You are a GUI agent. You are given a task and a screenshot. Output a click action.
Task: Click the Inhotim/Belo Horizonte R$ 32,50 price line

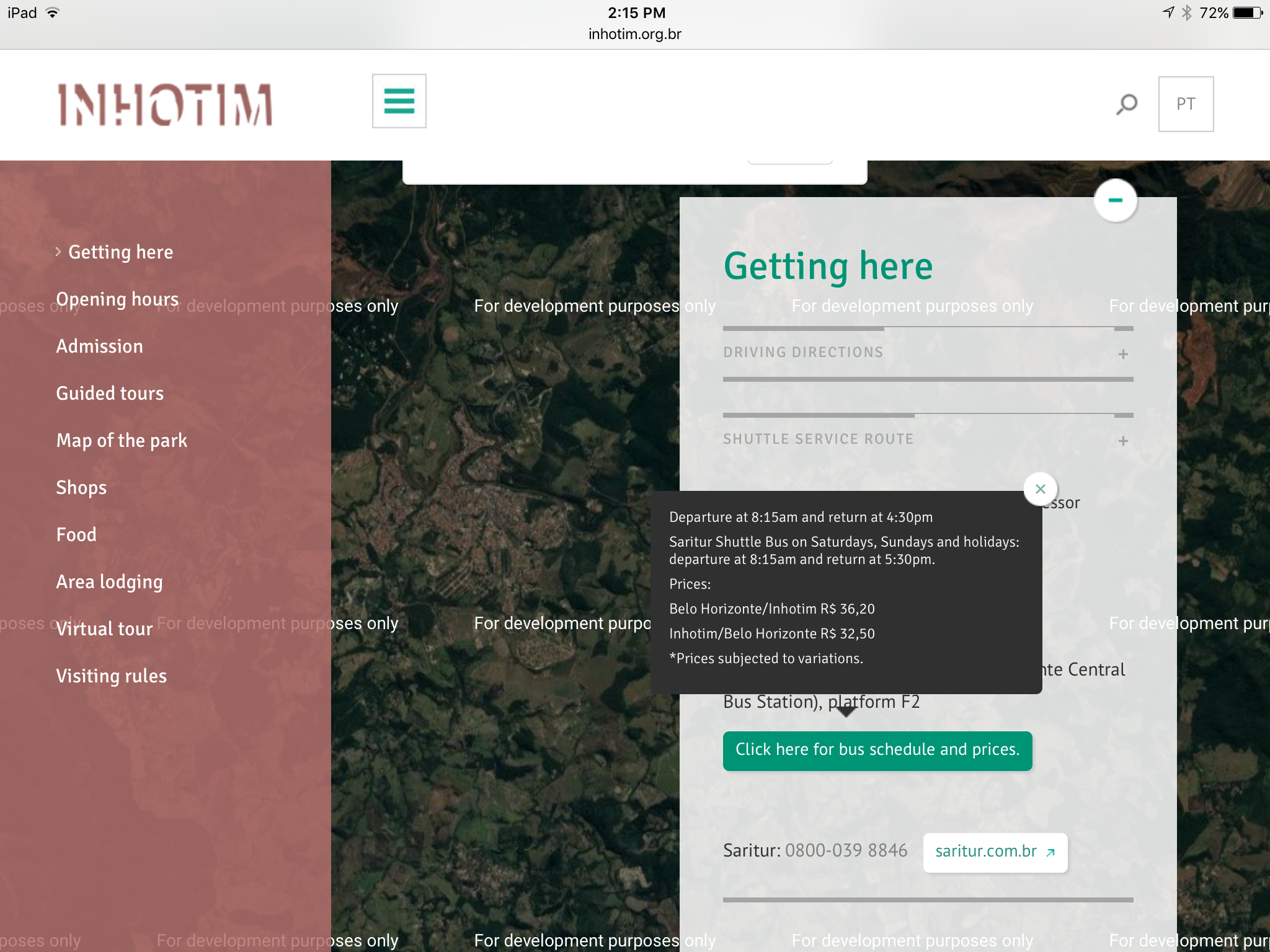point(772,633)
